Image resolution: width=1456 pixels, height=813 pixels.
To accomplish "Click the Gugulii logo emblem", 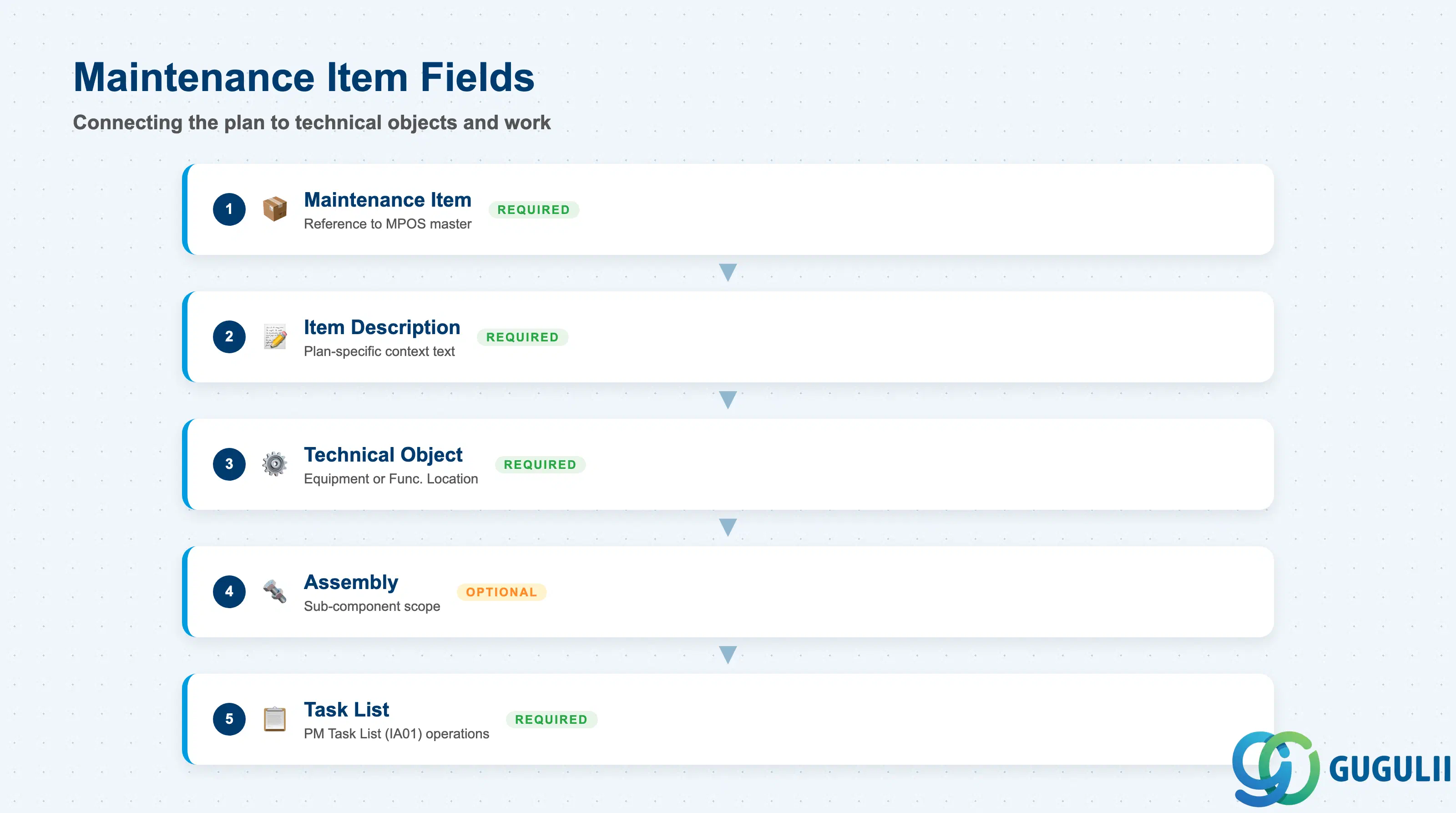I will pos(1276,768).
